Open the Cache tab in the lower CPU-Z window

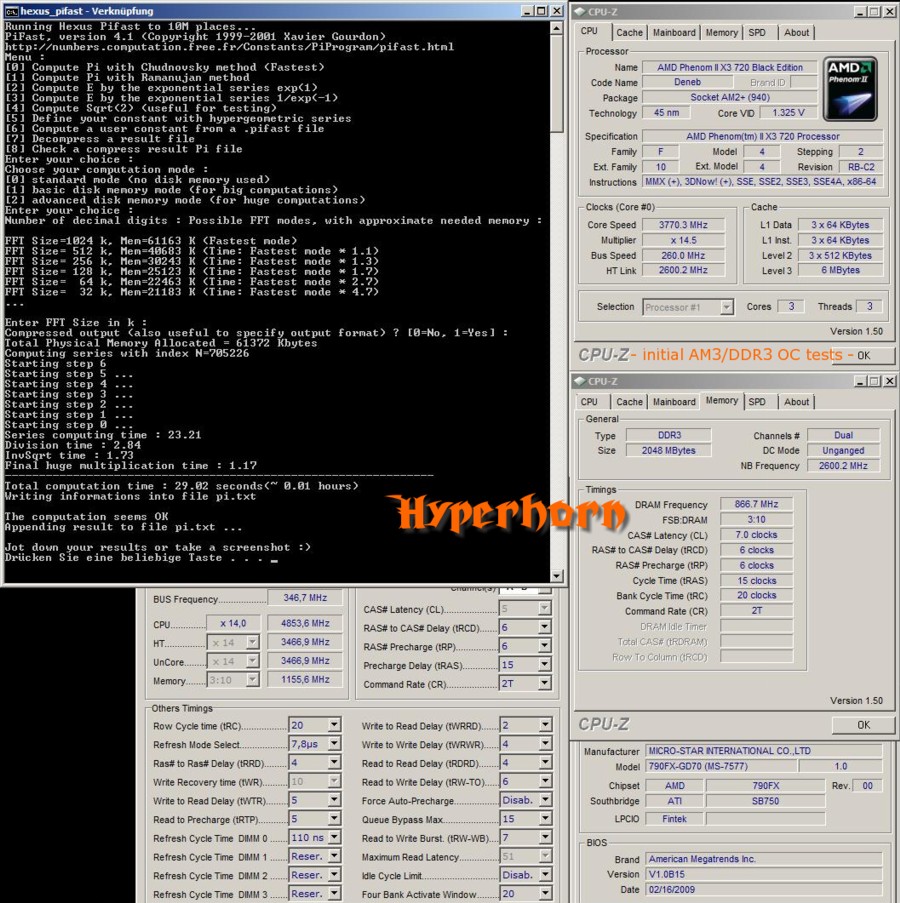(x=629, y=402)
